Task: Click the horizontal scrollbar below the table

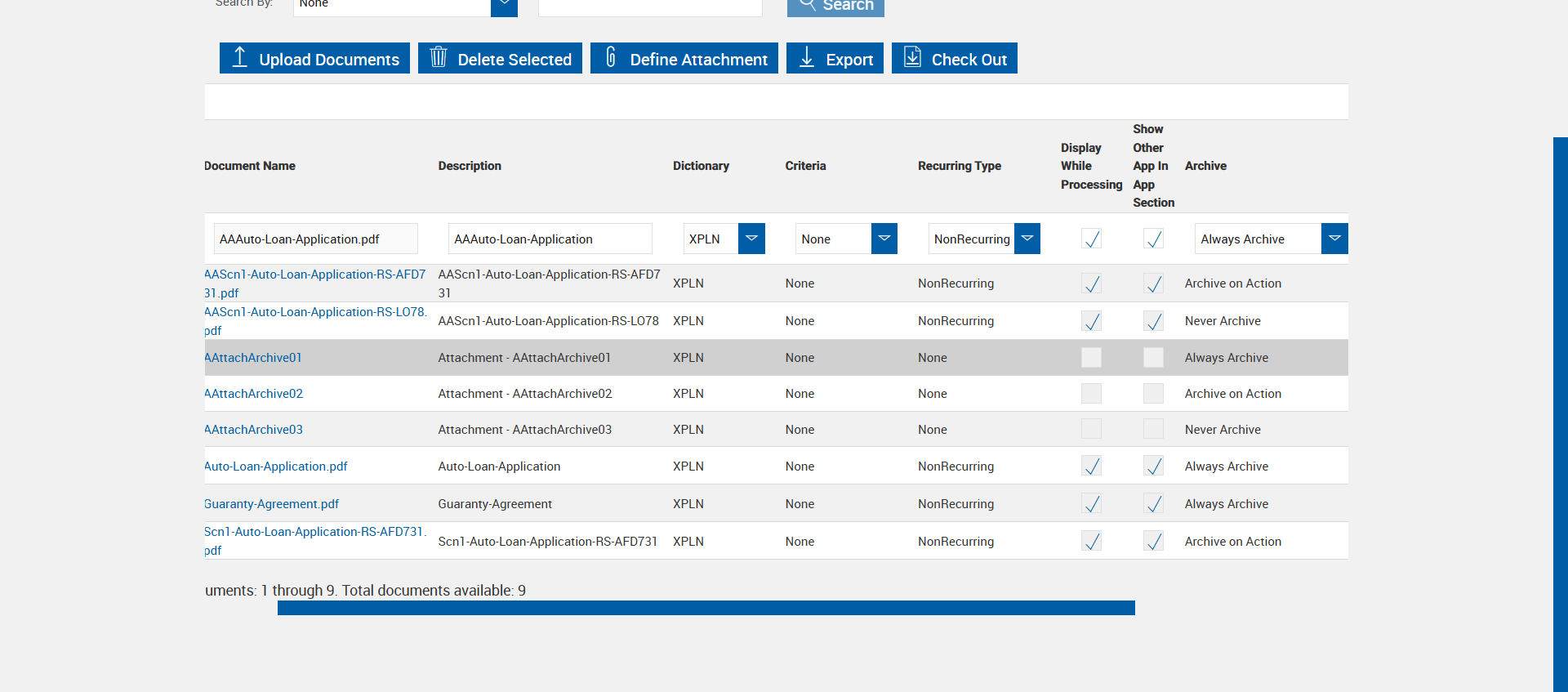Action: point(706,608)
